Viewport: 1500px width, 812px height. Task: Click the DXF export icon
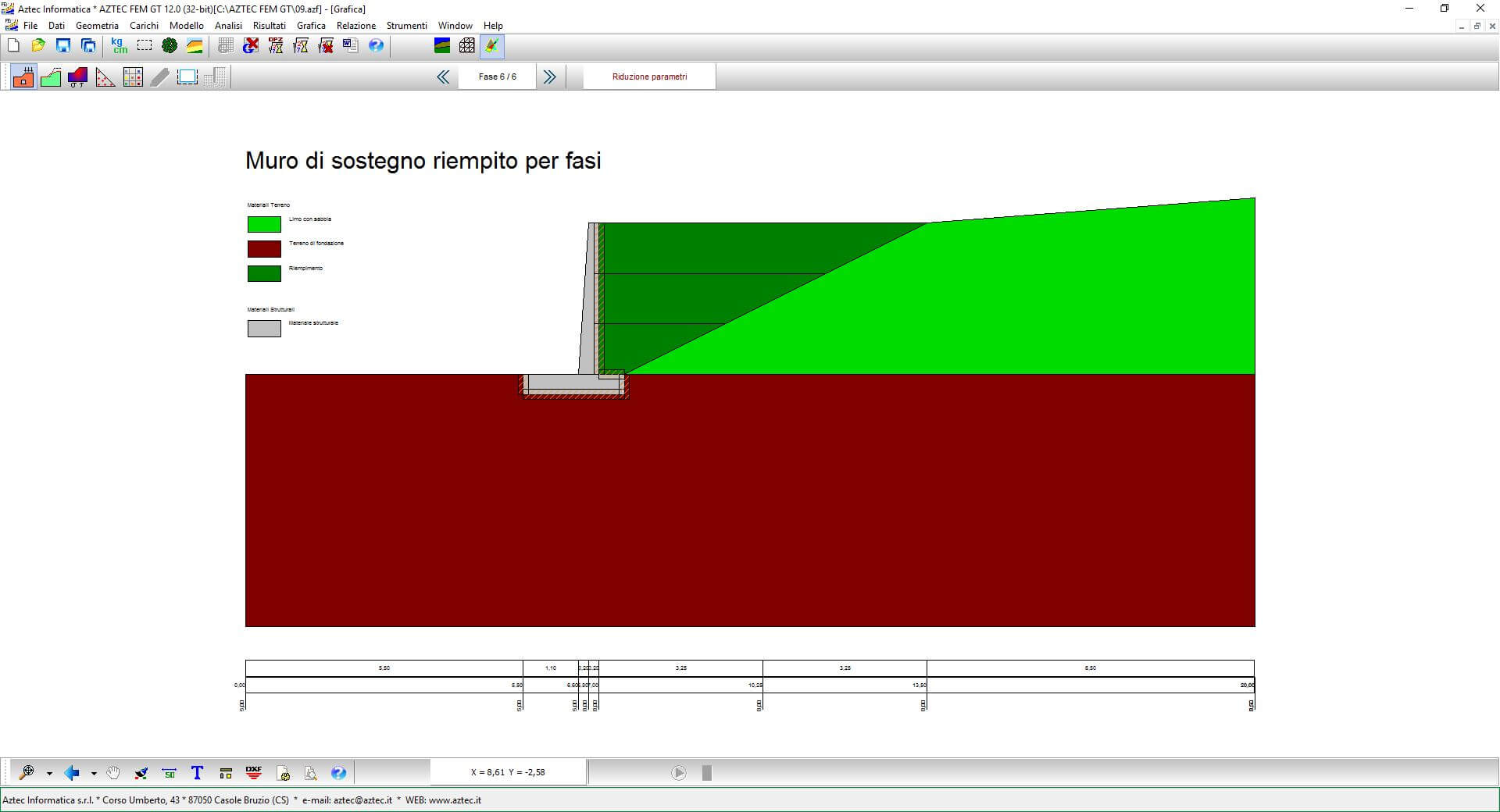[254, 773]
